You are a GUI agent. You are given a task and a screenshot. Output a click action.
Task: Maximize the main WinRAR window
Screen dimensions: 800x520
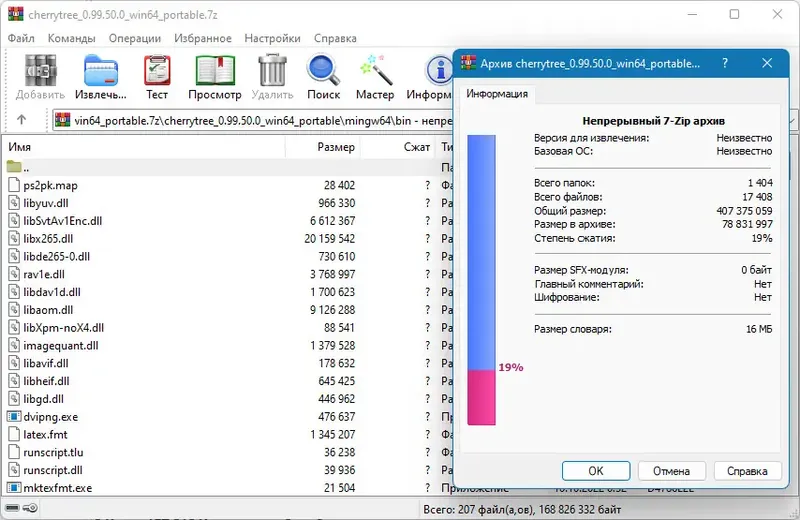pyautogui.click(x=734, y=14)
